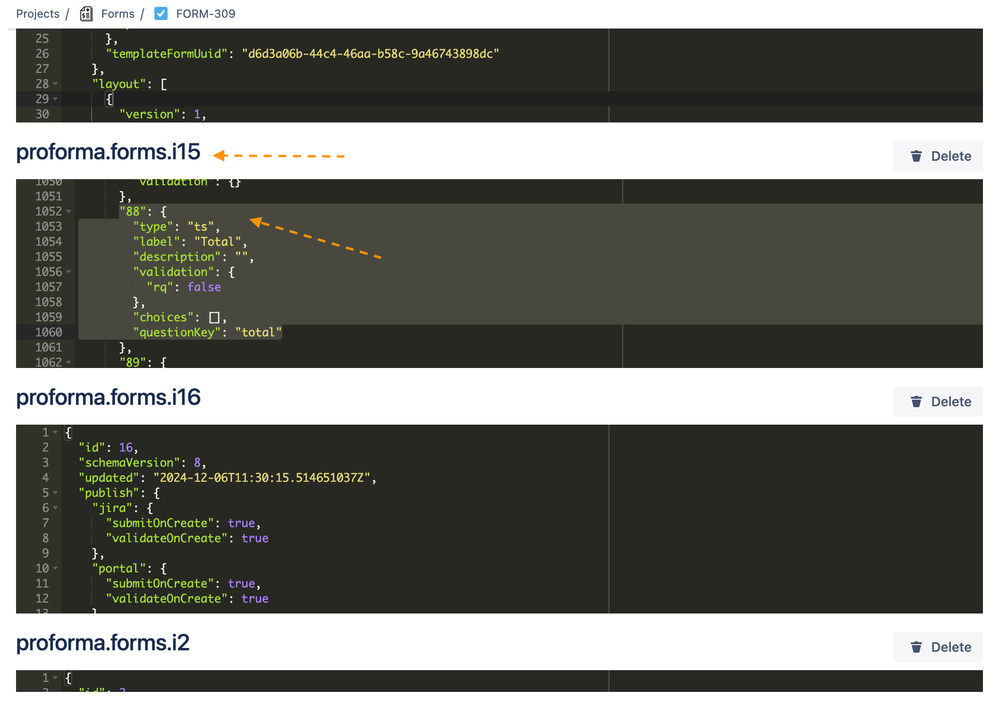Click line number 1054 in the gutter
The image size is (999, 702).
[x=48, y=242]
